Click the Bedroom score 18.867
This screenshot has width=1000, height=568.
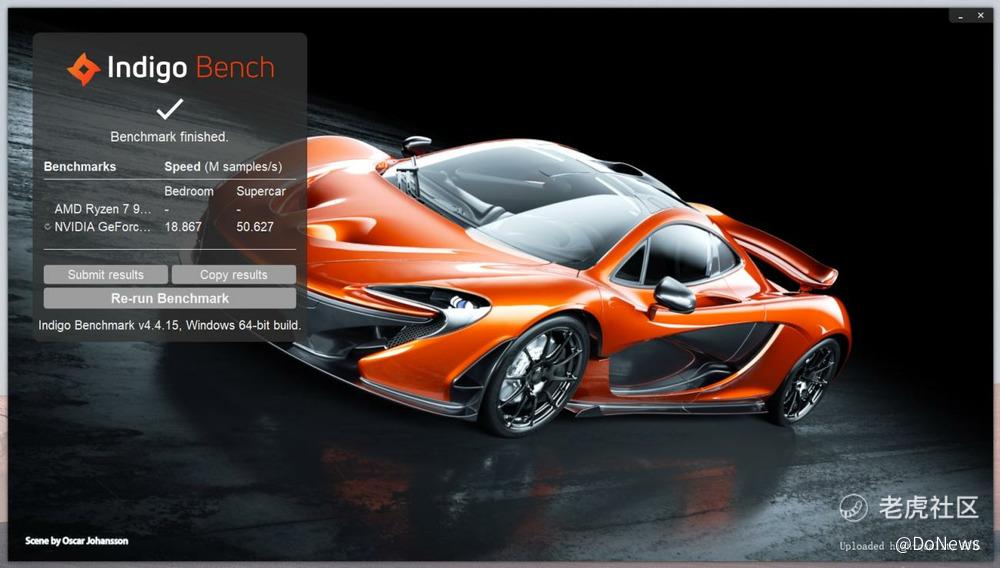pos(183,227)
